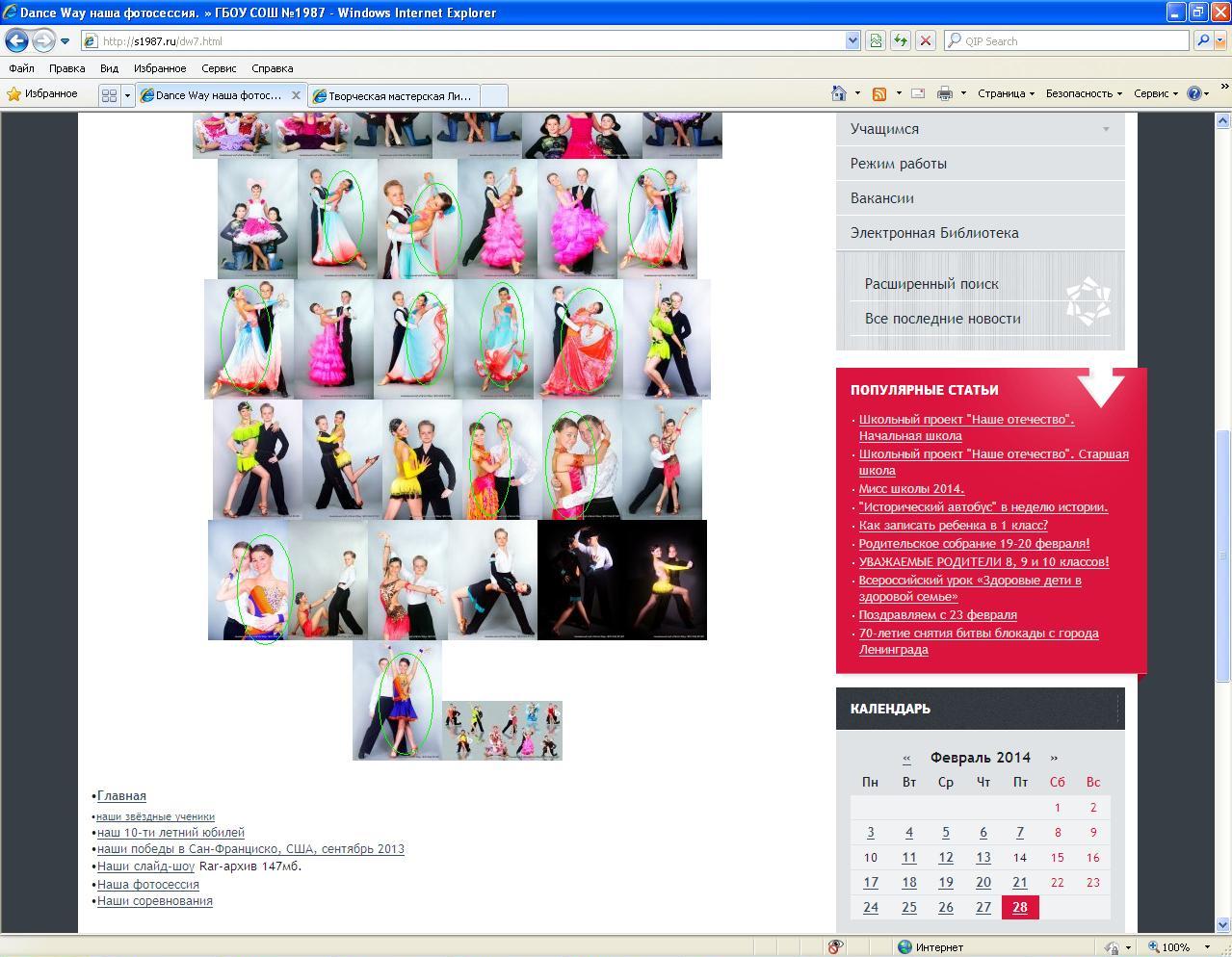Expand the home icon dropdown arrow
1232x957 pixels.
pos(857,93)
